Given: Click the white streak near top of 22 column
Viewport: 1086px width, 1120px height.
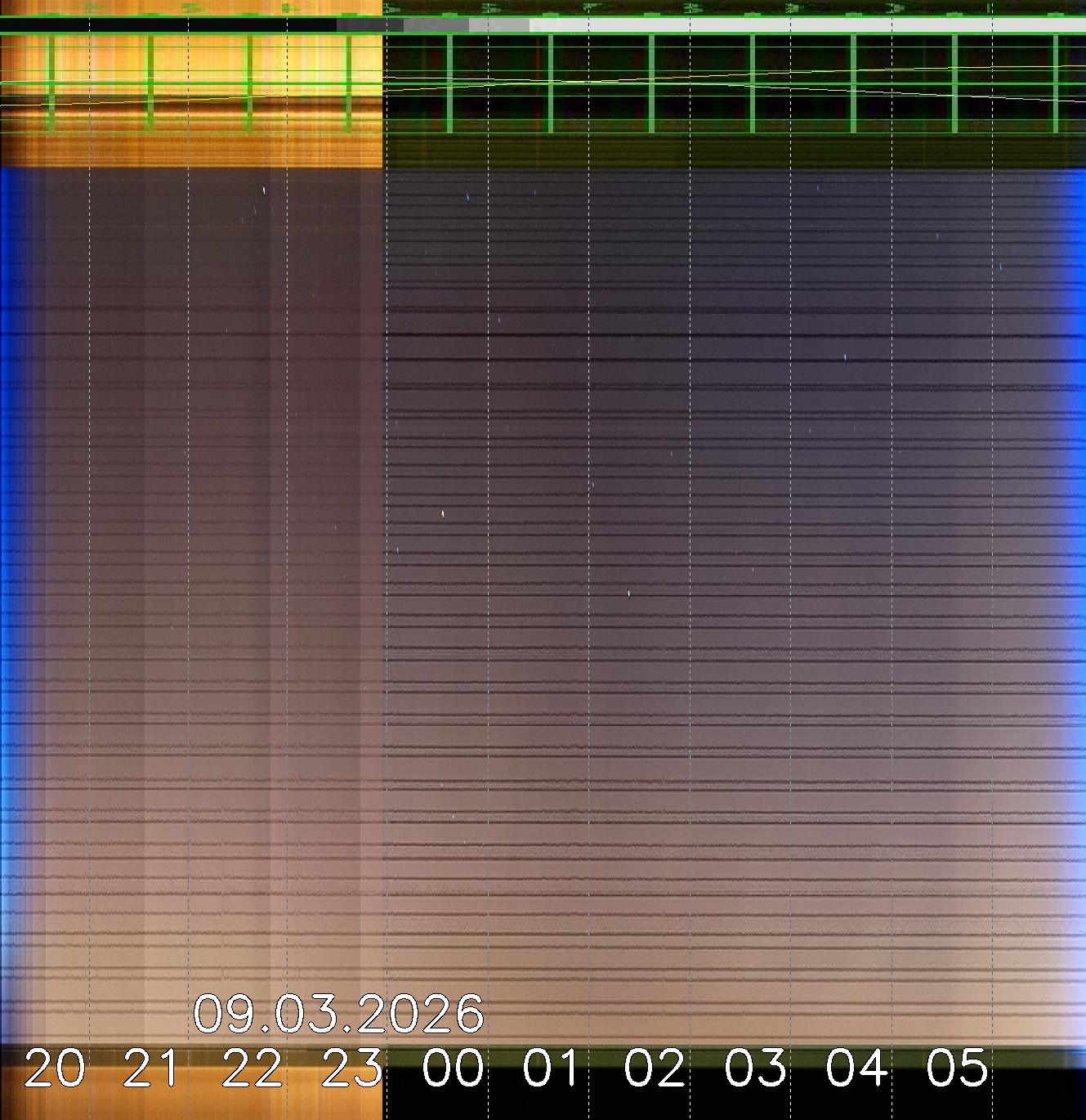Looking at the screenshot, I should click(x=264, y=190).
